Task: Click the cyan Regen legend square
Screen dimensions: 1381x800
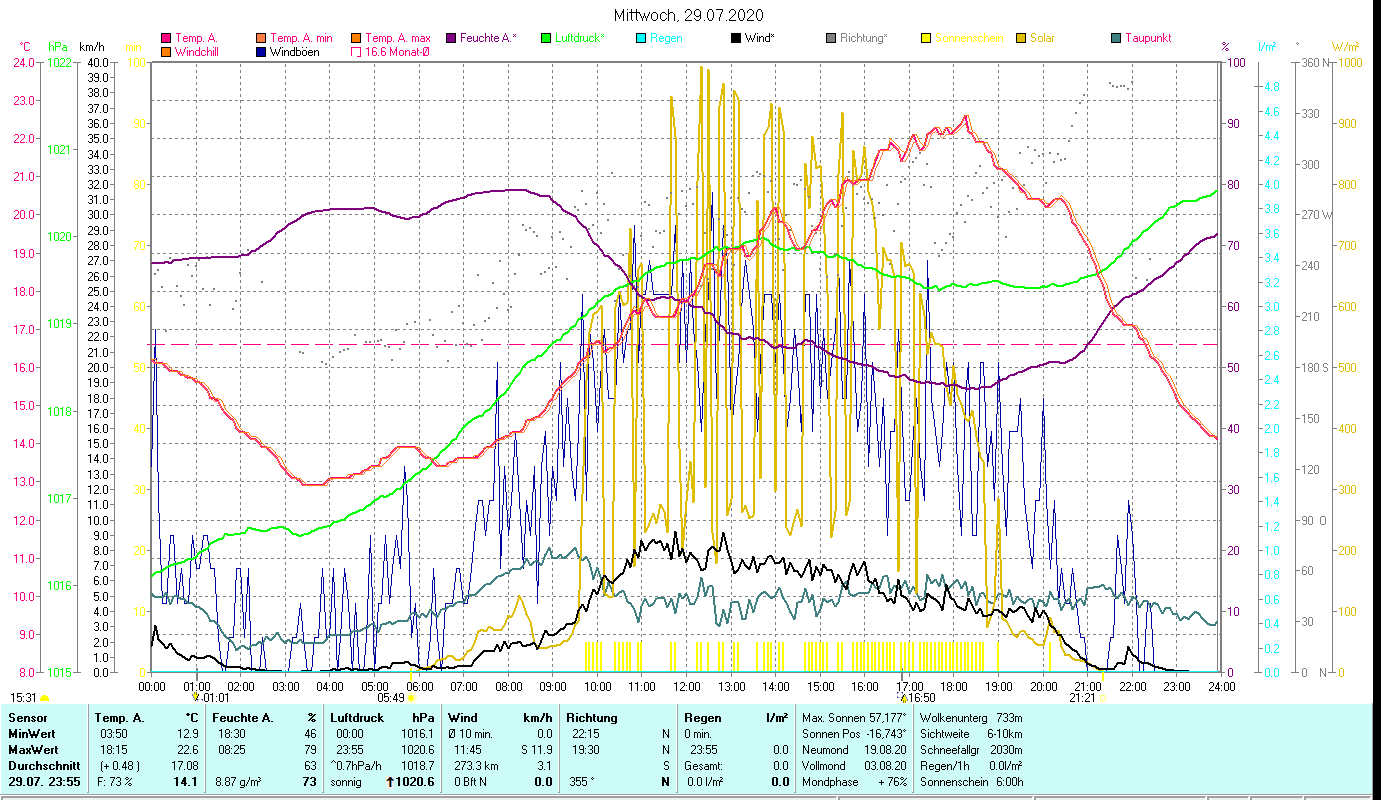Action: (641, 38)
